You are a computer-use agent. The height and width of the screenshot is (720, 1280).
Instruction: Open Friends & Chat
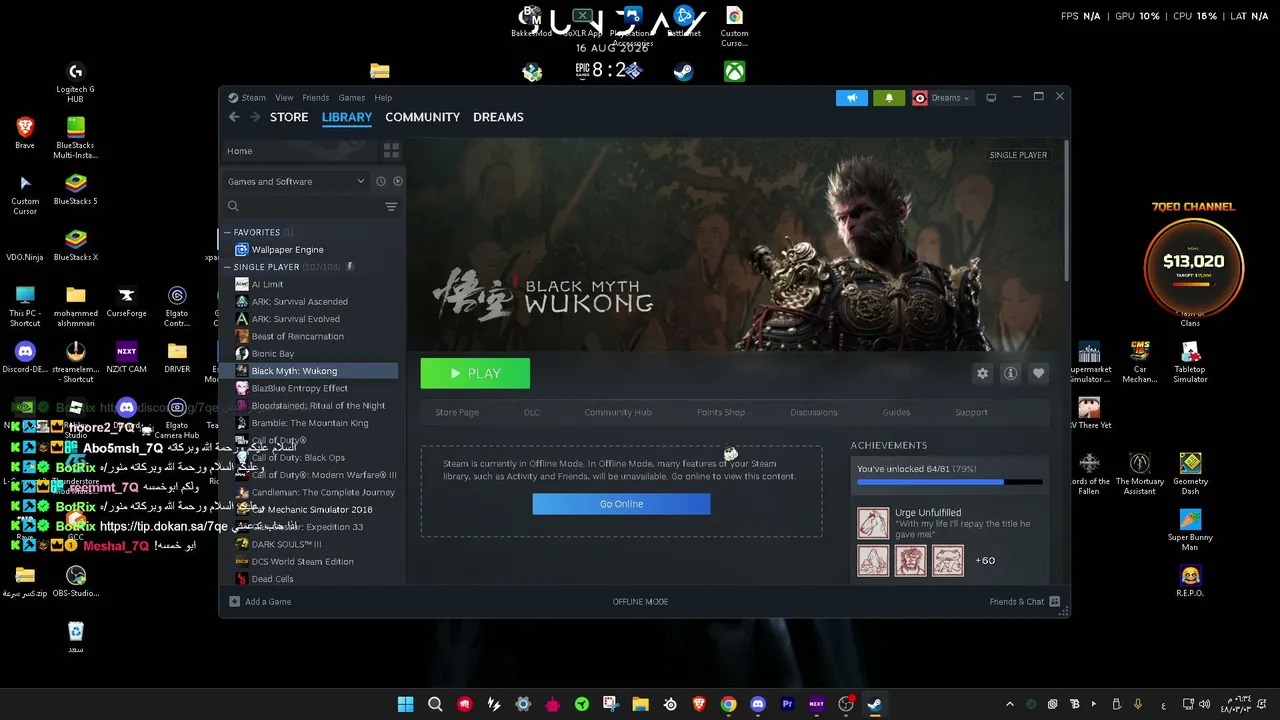(x=1024, y=602)
